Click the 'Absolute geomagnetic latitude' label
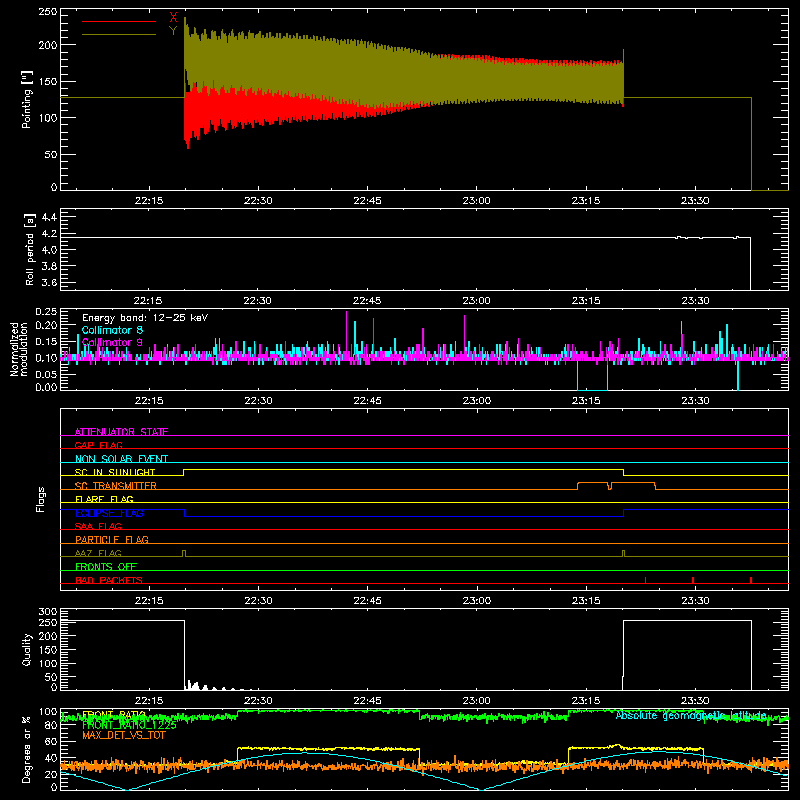The image size is (800, 800). point(691,715)
